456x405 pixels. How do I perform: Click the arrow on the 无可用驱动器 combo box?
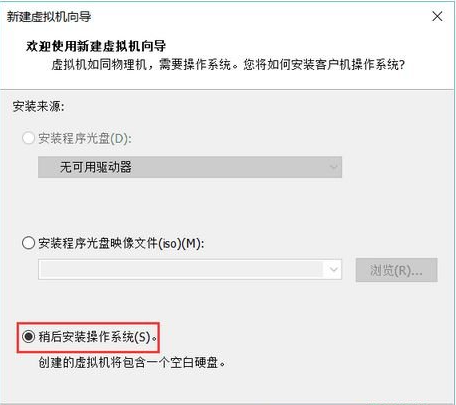[333, 167]
